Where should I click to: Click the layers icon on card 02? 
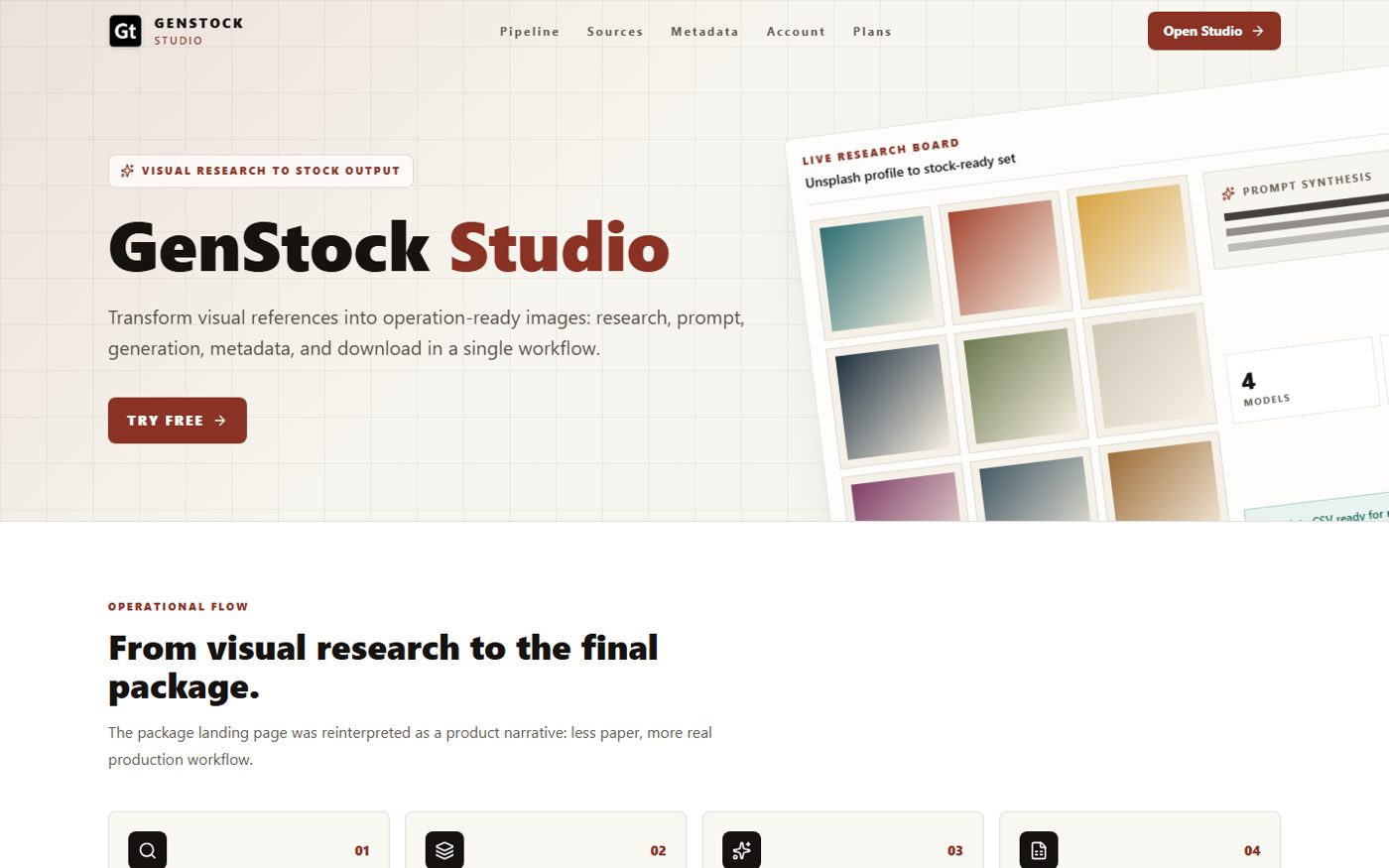pyautogui.click(x=444, y=850)
